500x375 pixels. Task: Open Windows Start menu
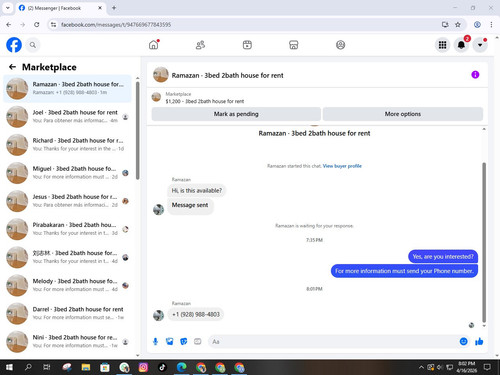point(9,367)
